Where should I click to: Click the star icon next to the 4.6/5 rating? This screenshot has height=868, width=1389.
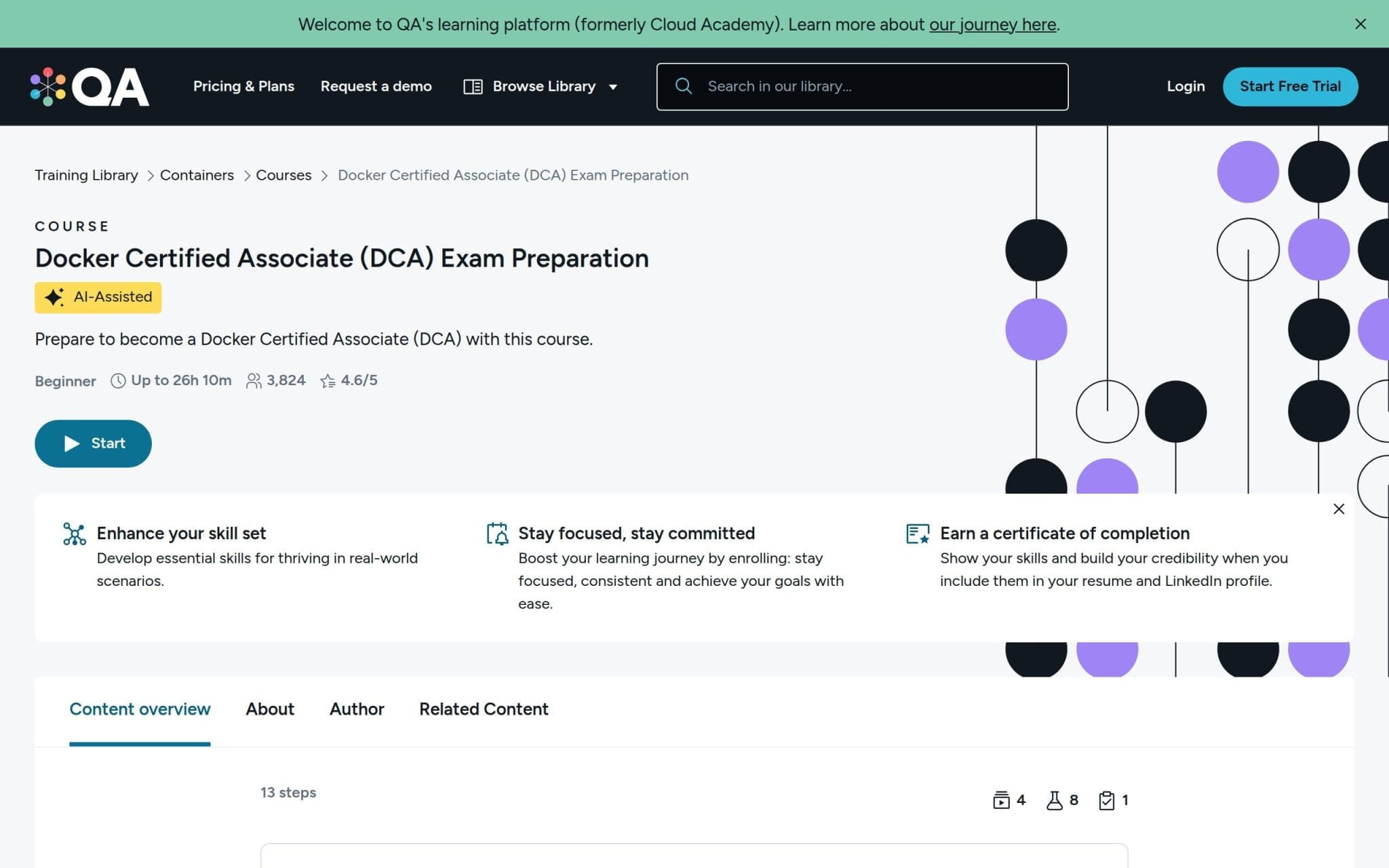(x=328, y=380)
